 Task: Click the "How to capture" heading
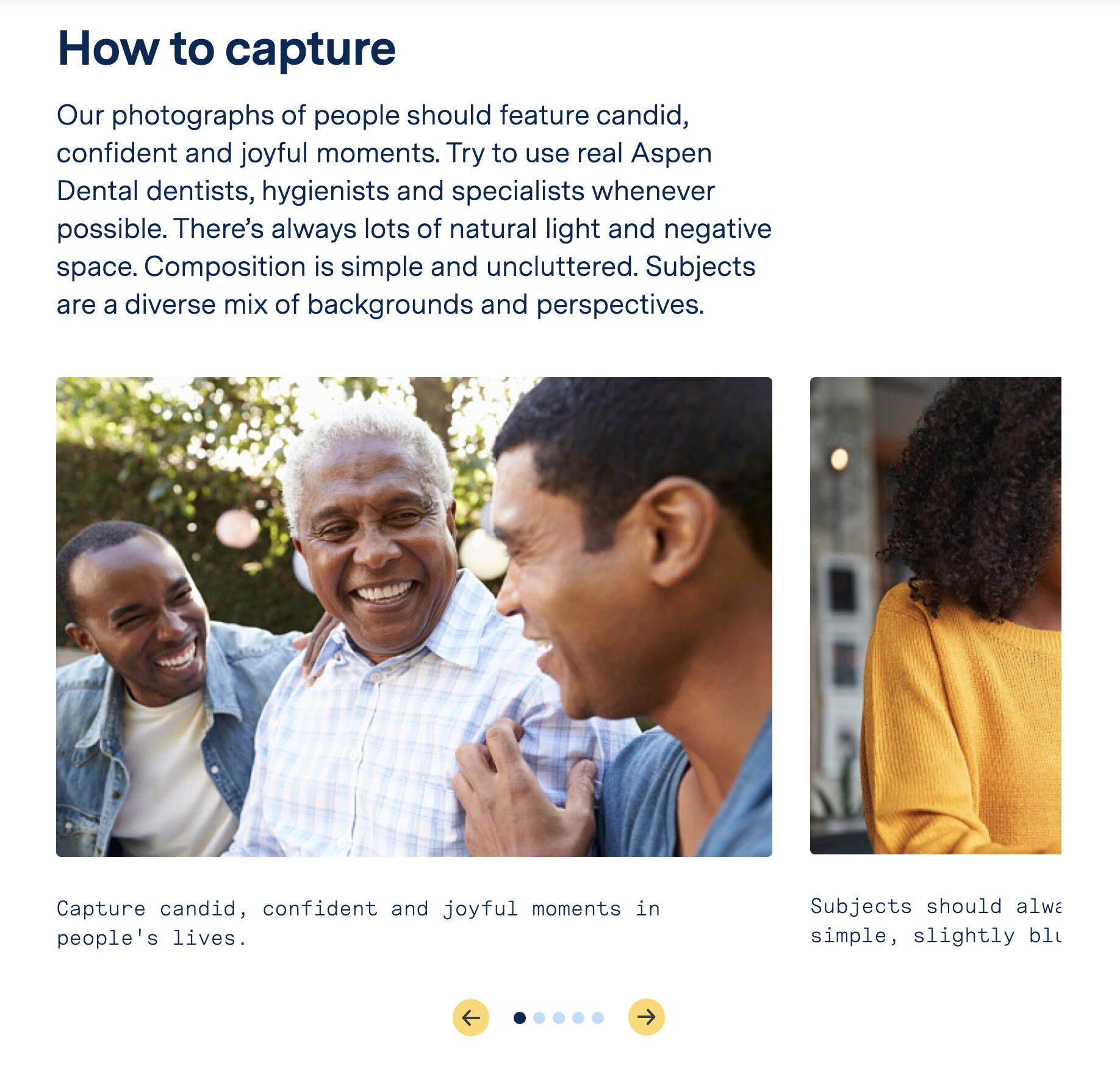[x=226, y=49]
